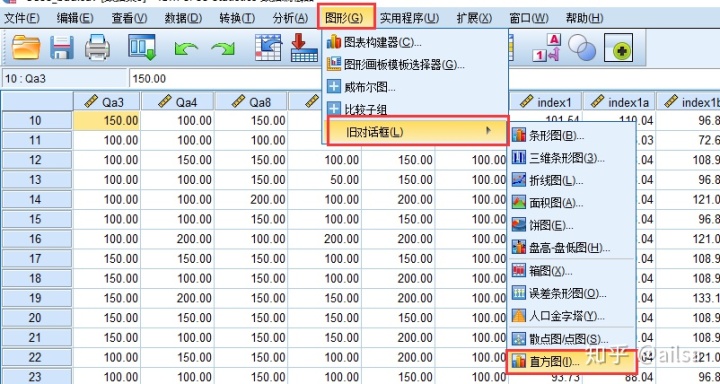Click the Qa8 cell in row 14

click(x=251, y=199)
